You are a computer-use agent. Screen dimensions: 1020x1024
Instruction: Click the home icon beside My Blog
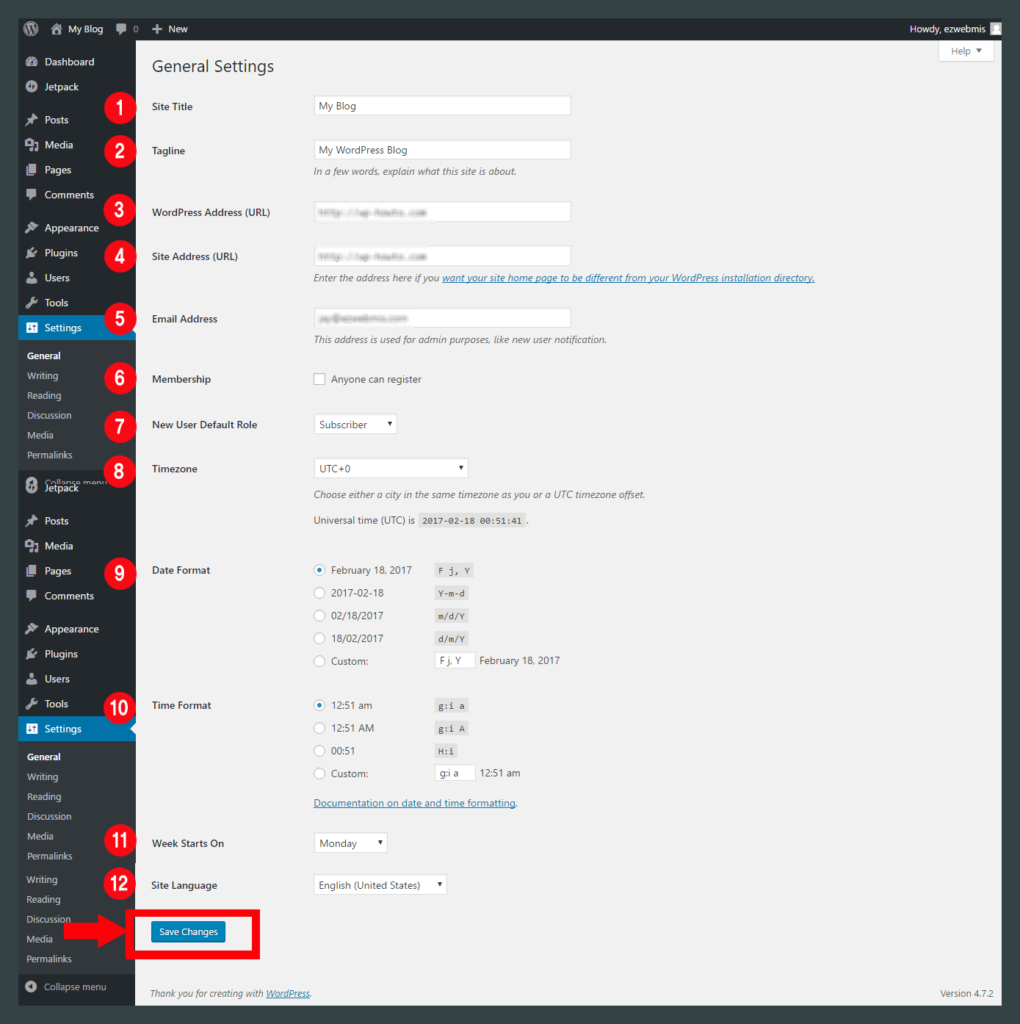click(x=57, y=29)
